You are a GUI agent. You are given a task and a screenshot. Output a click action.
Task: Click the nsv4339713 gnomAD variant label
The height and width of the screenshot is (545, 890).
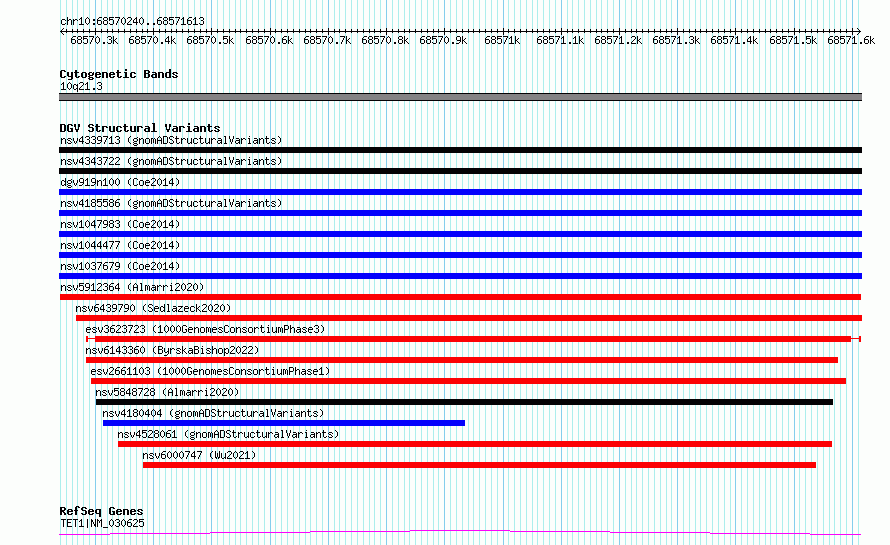point(171,140)
